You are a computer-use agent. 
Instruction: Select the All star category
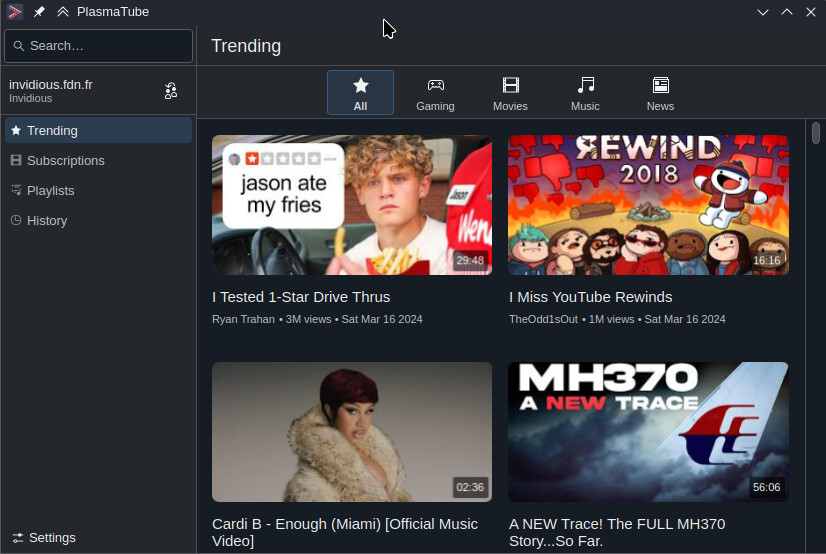pos(360,93)
